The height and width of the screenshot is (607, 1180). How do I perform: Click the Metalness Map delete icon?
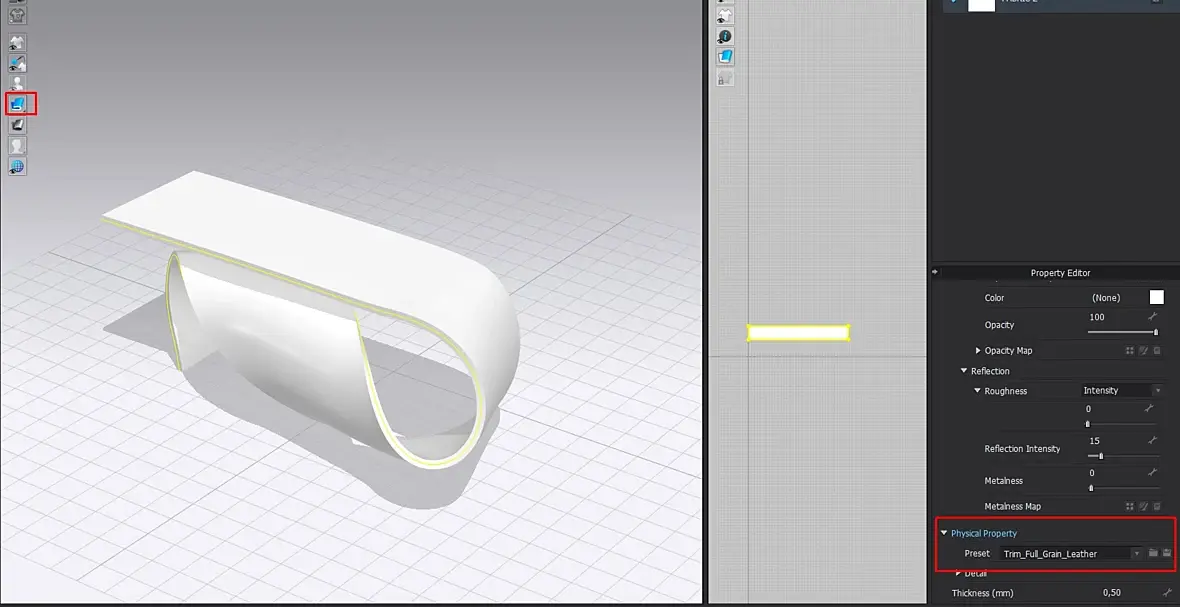point(1156,506)
